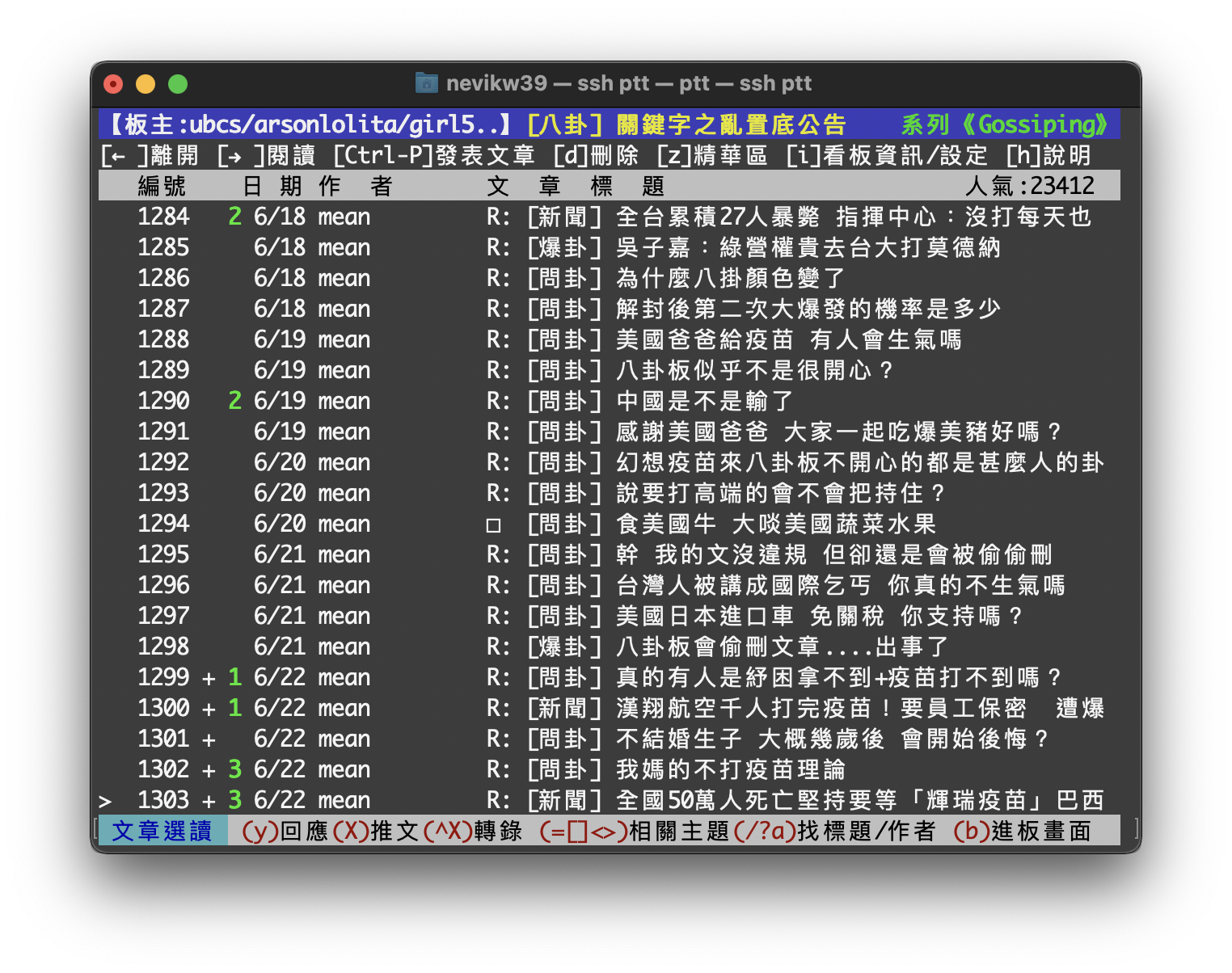Open [i]看板資訊/設定 board info
This screenshot has height=973, width=1232.
point(886,155)
